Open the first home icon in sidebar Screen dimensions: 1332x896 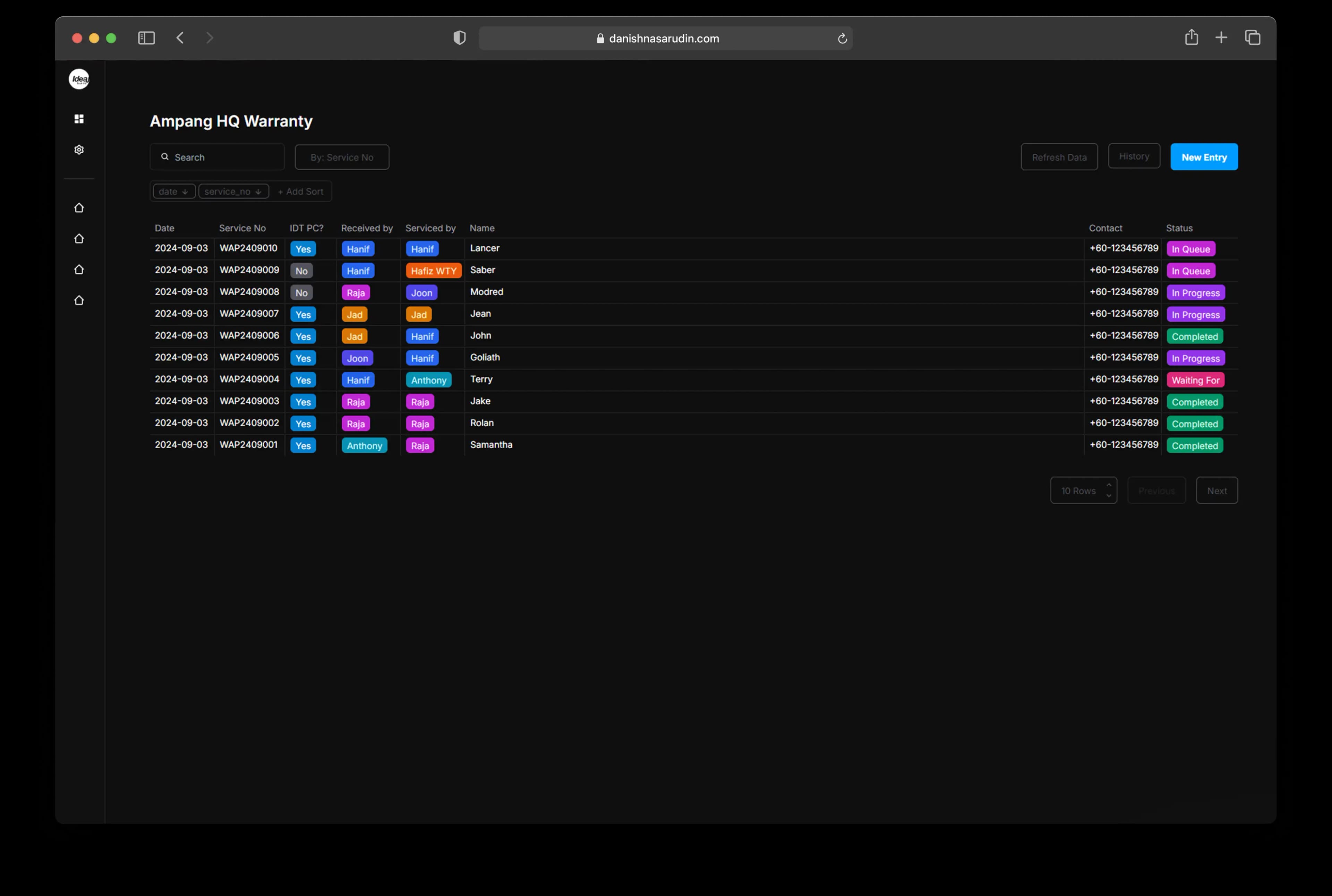(79, 207)
